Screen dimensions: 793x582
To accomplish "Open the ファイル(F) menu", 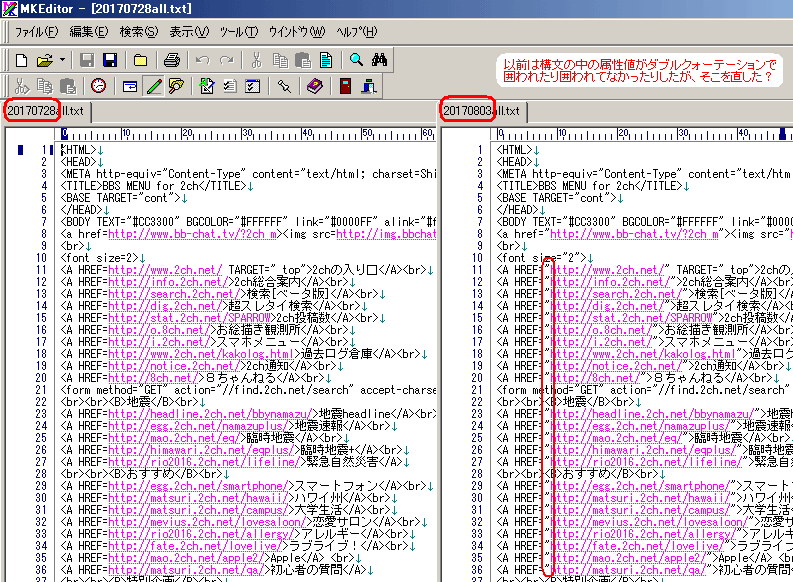I will point(36,32).
